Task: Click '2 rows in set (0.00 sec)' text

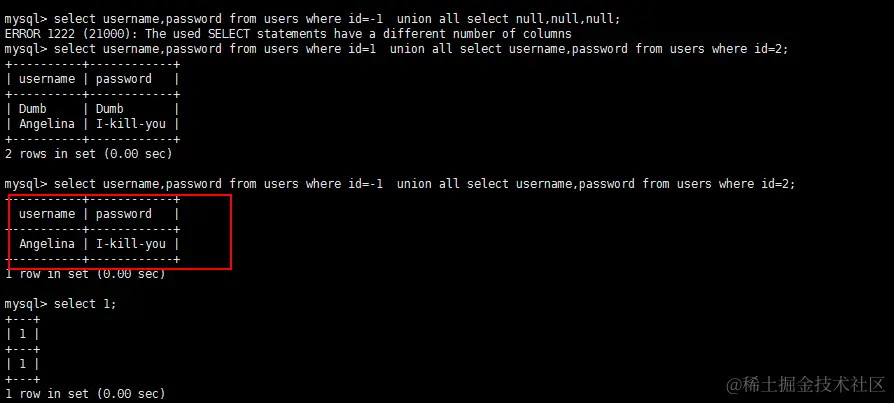Action: point(88,153)
